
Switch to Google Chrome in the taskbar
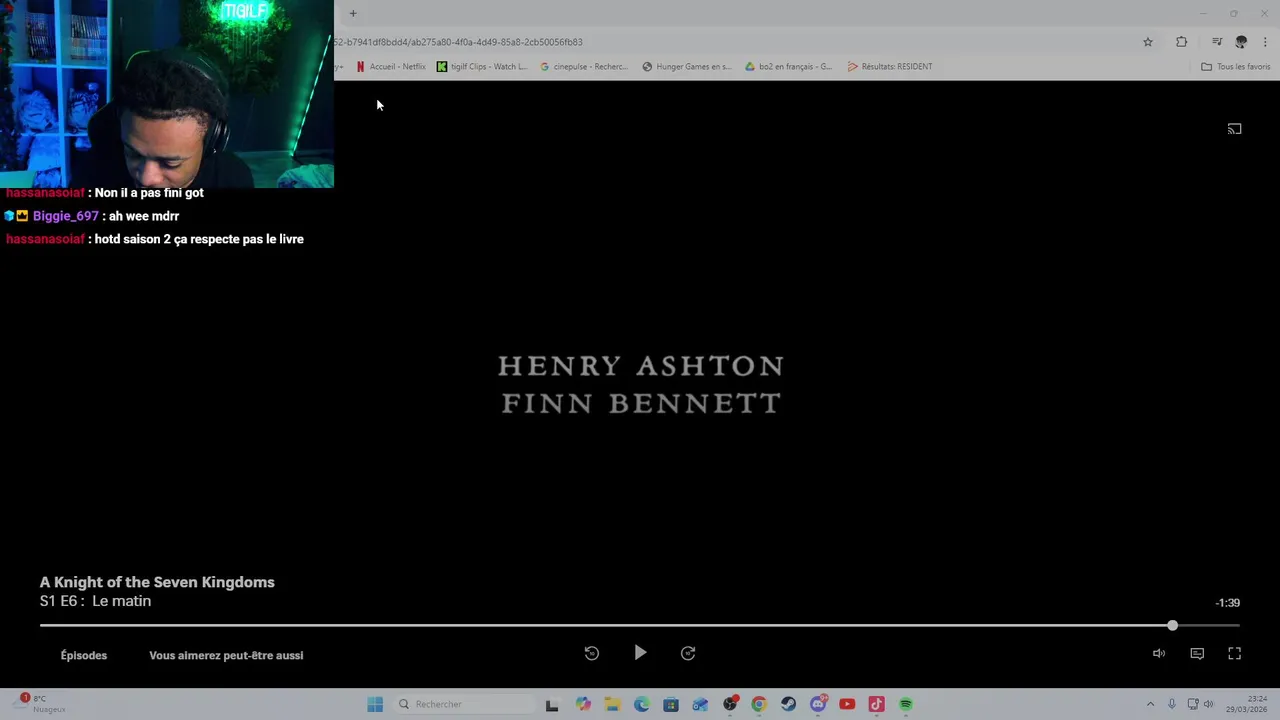[759, 704]
